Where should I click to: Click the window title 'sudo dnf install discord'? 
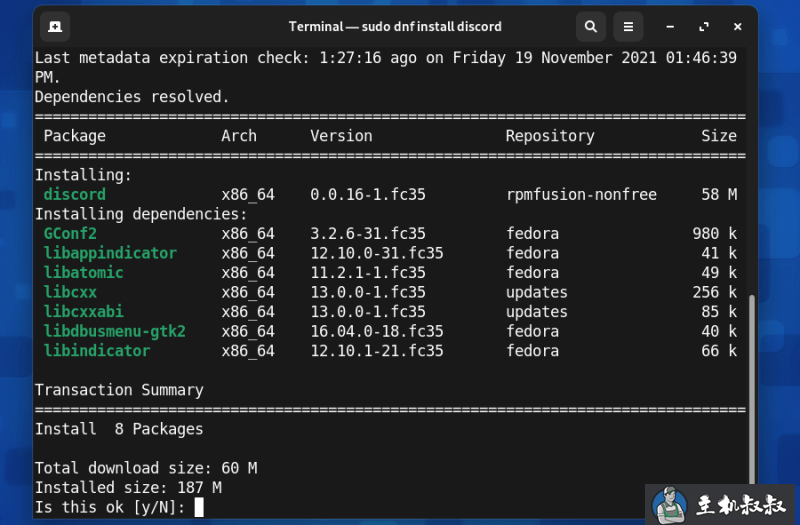[x=432, y=27]
